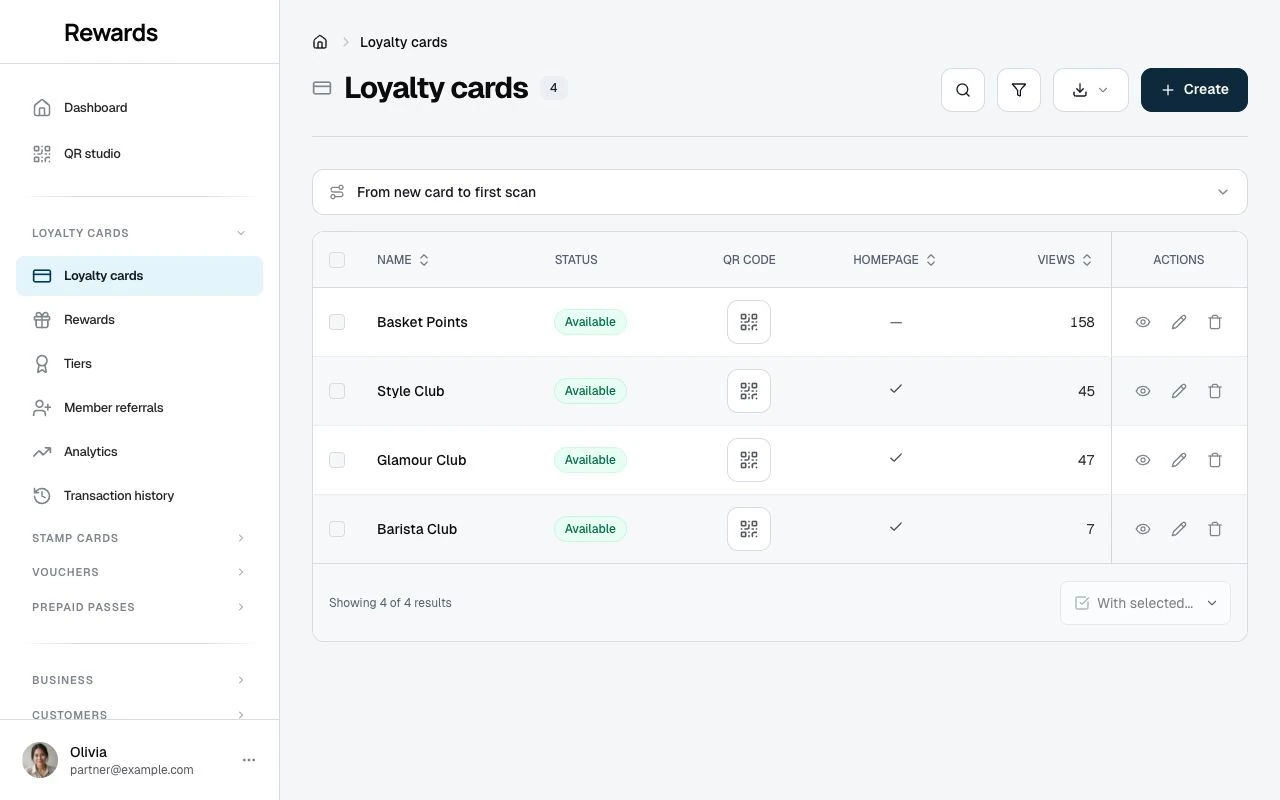
Task: Go to Dashboard in the sidebar
Action: pos(139,108)
